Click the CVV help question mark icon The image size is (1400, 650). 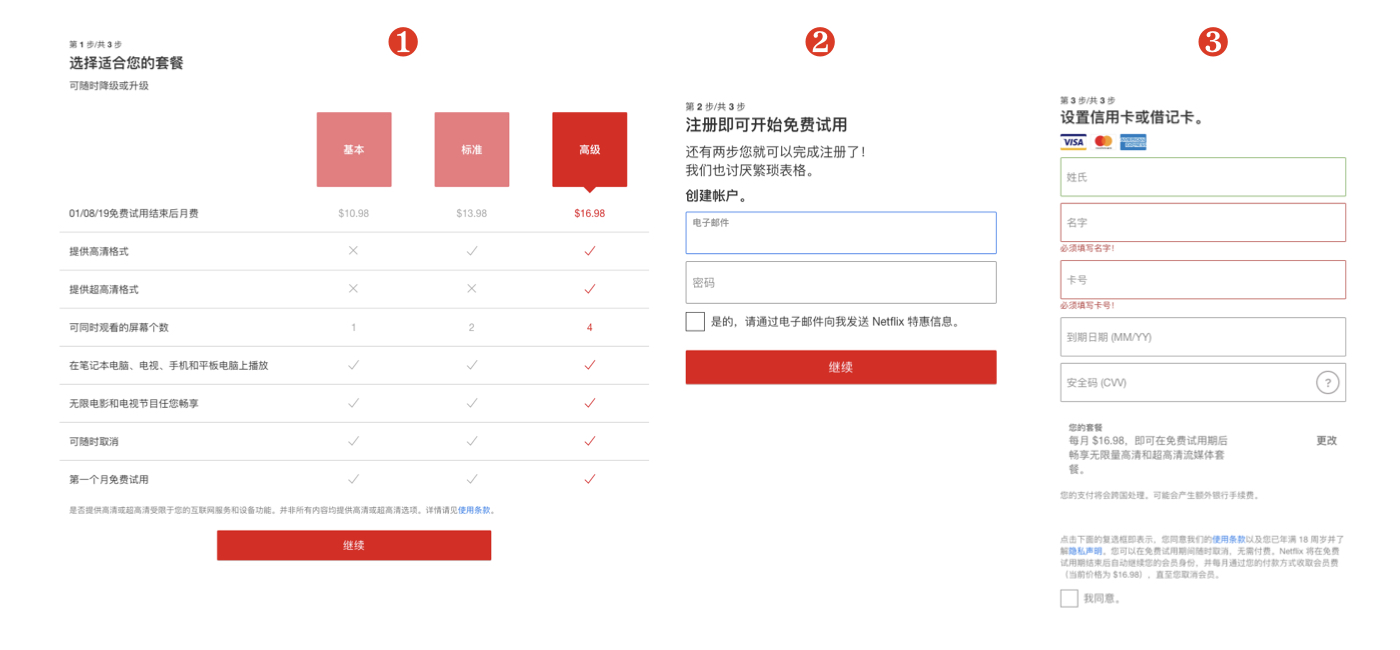(1327, 382)
